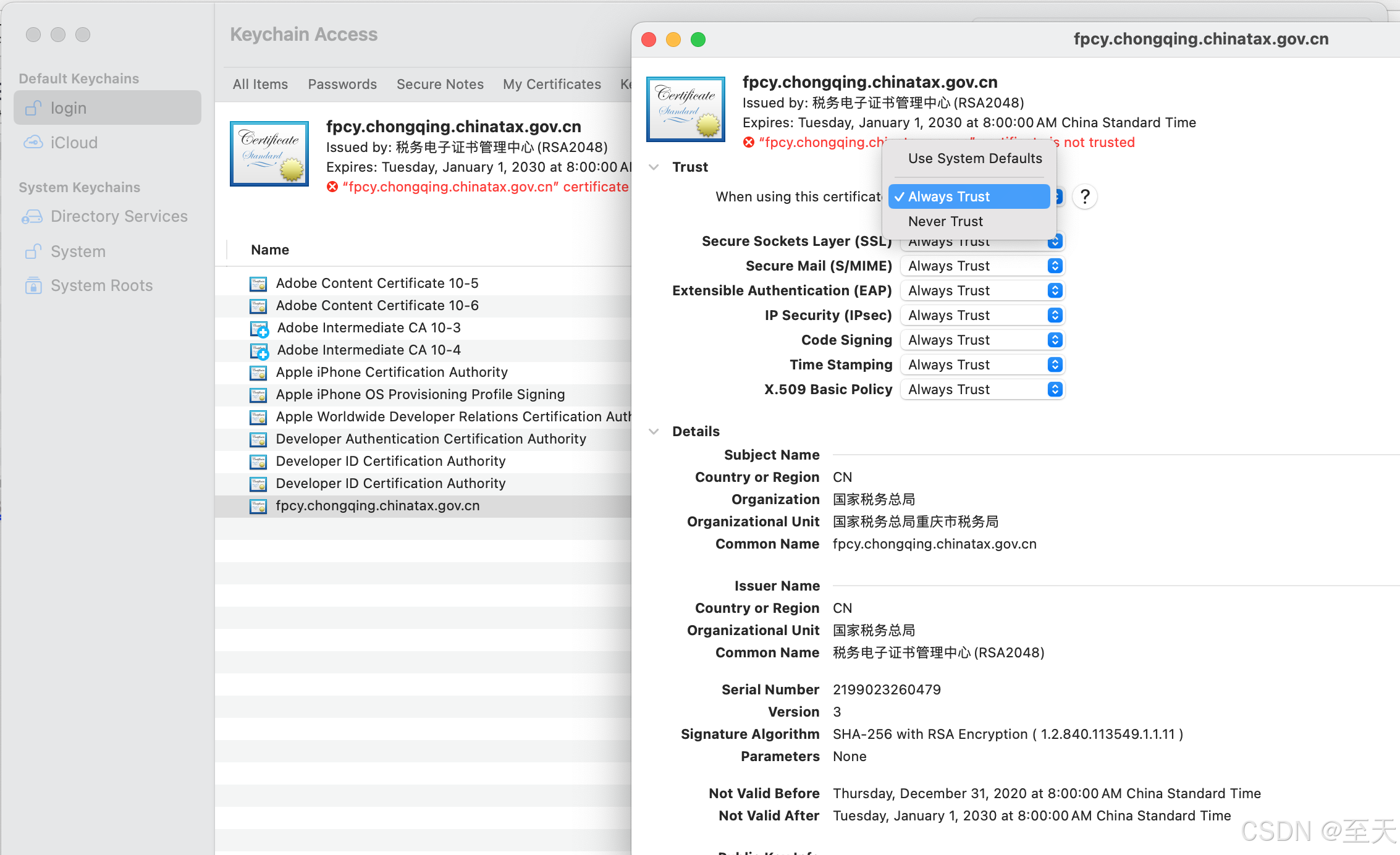Click the Adobe Intermediate CA 10-3 certificate icon
The image size is (1400, 855).
[259, 328]
